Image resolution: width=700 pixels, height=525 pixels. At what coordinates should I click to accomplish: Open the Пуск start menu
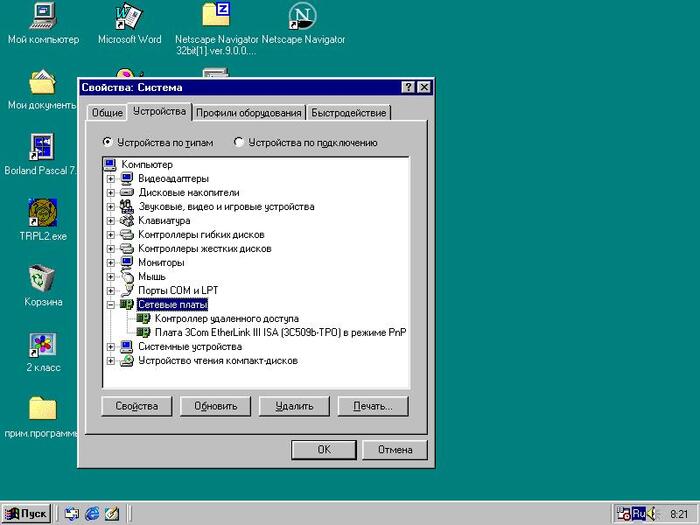pyautogui.click(x=26, y=514)
